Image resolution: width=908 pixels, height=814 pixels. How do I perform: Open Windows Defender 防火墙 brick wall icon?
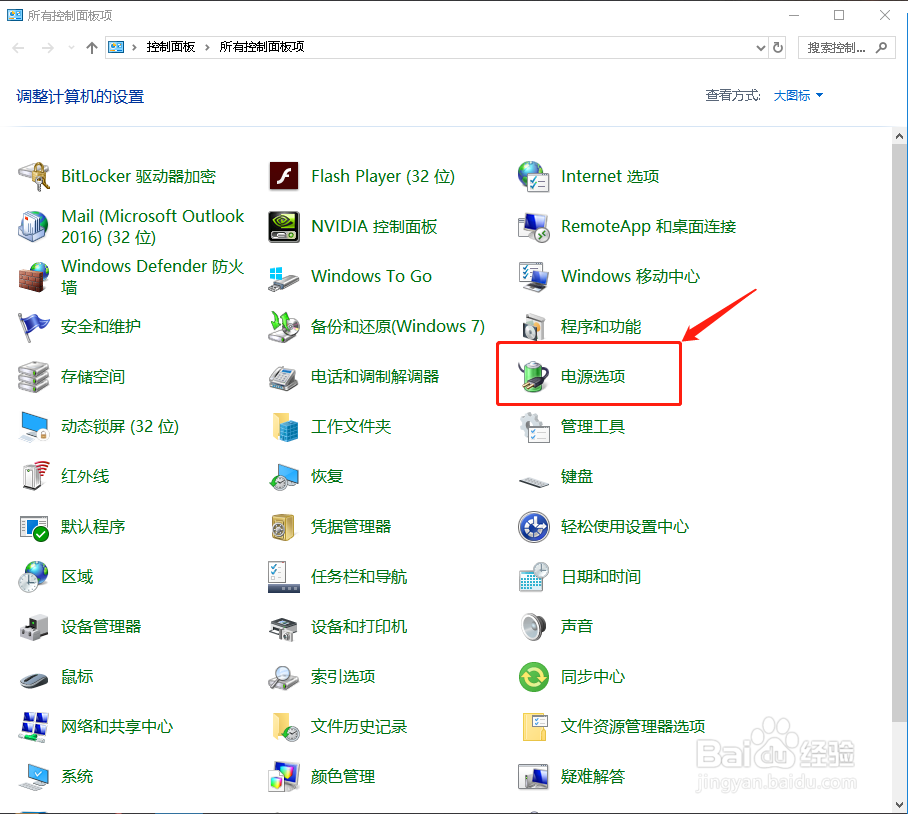pyautogui.click(x=34, y=277)
